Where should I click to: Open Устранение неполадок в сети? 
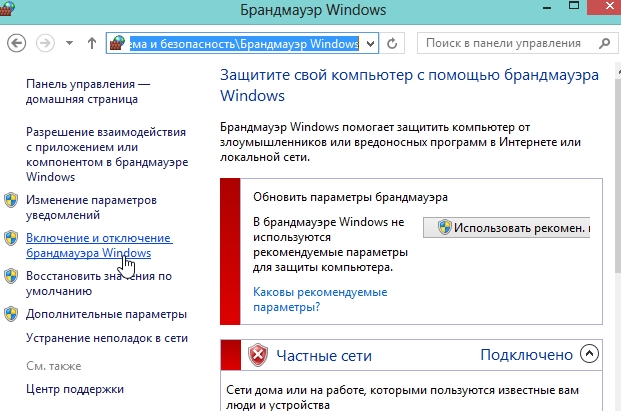tap(107, 338)
